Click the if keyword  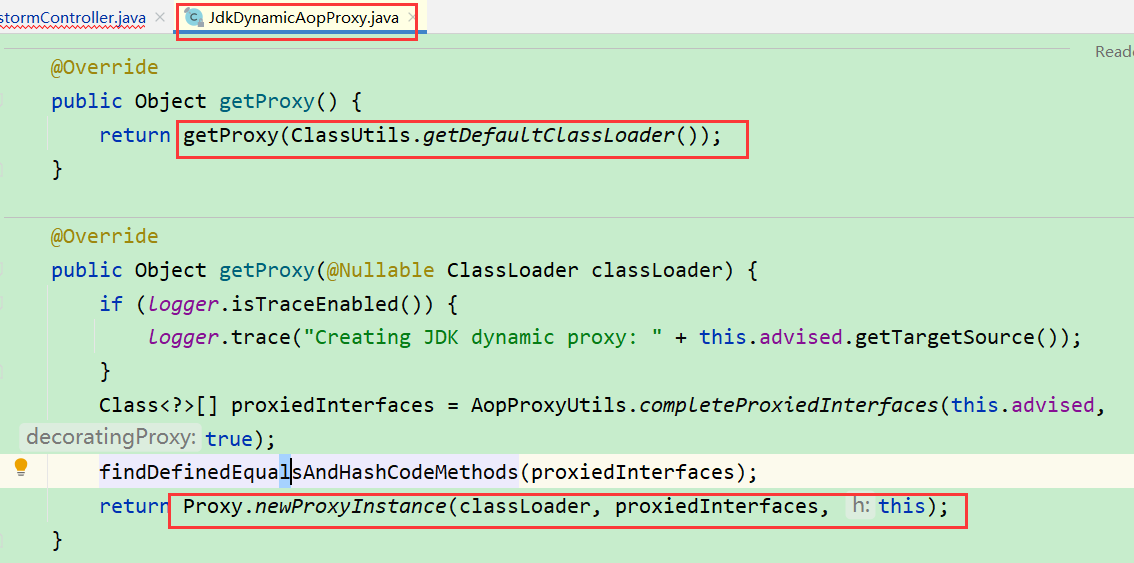111,304
